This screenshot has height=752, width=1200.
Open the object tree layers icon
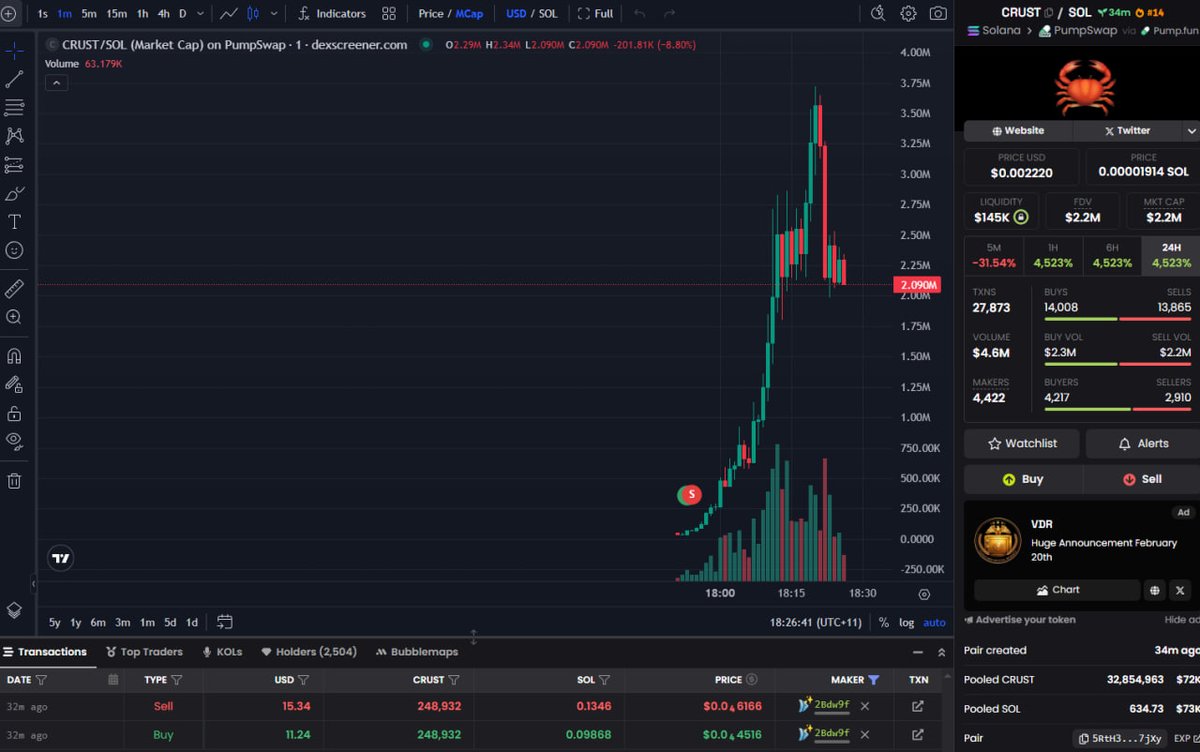click(x=14, y=610)
